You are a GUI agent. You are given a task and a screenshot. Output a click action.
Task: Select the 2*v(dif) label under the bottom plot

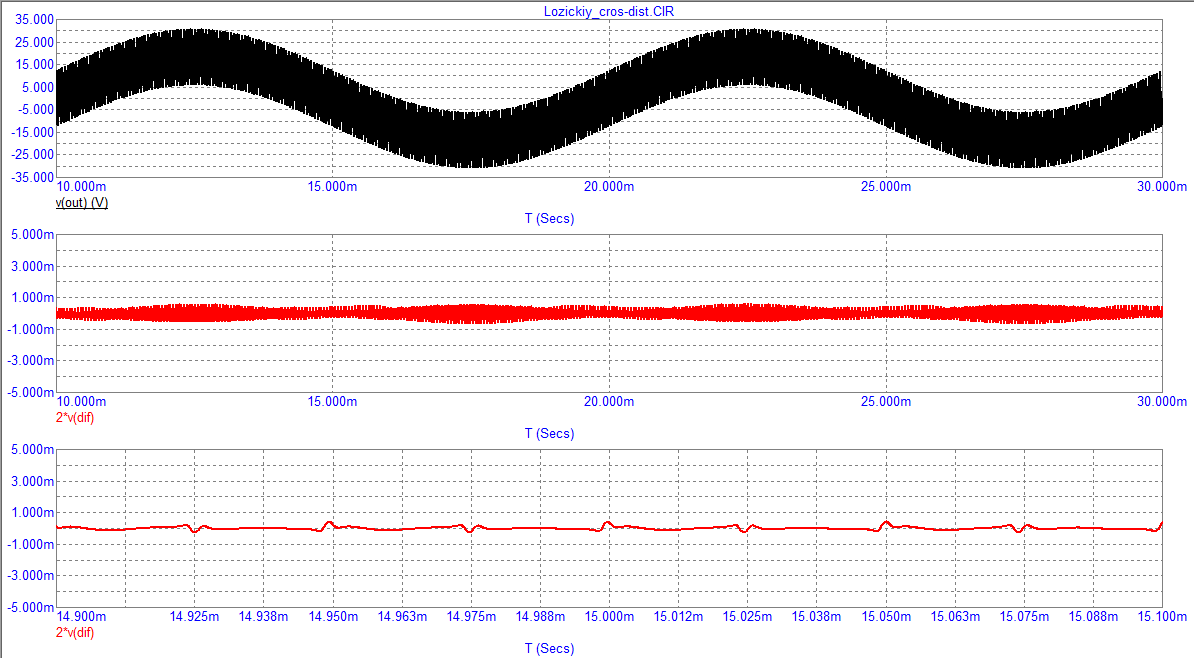click(75, 632)
